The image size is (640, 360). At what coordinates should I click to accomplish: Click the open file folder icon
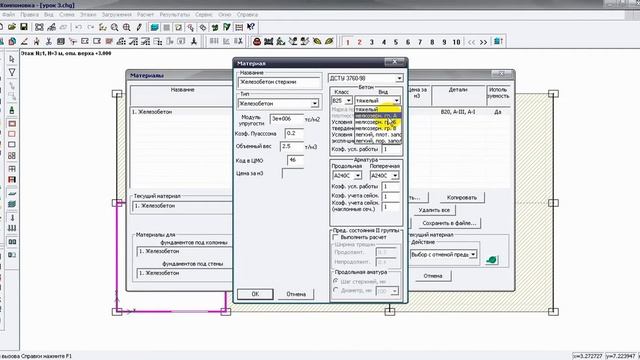12,27
